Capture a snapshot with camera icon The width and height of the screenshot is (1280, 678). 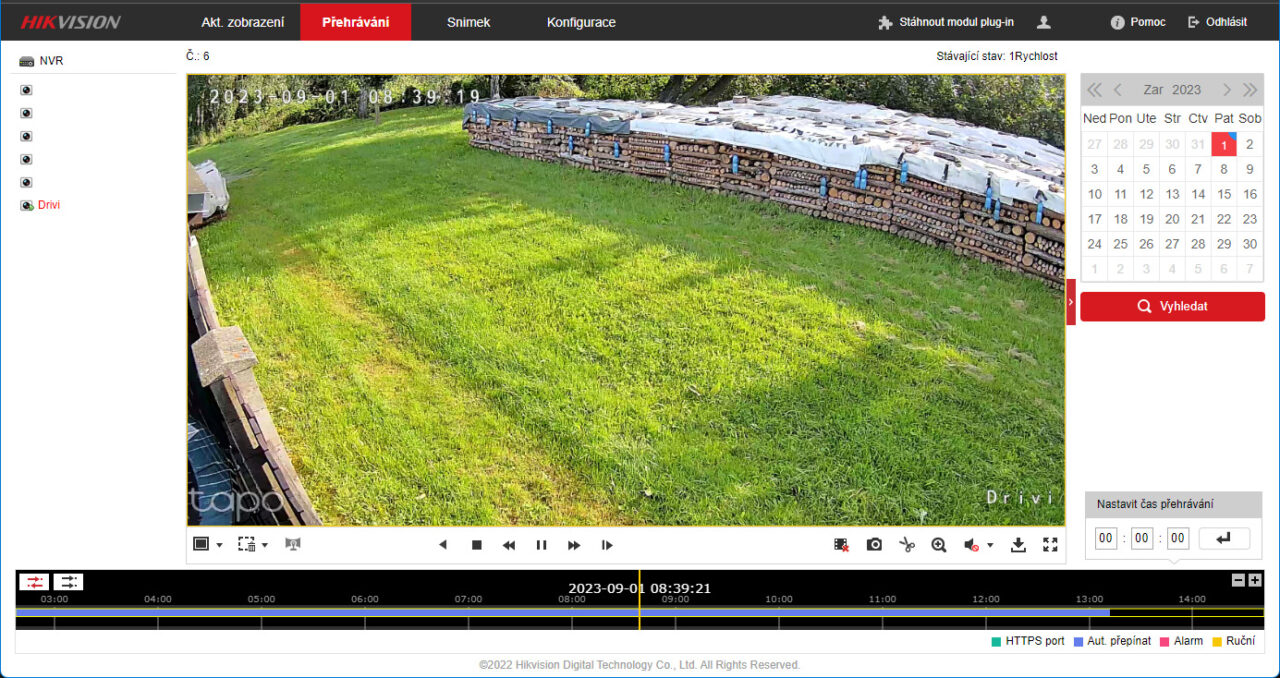874,545
